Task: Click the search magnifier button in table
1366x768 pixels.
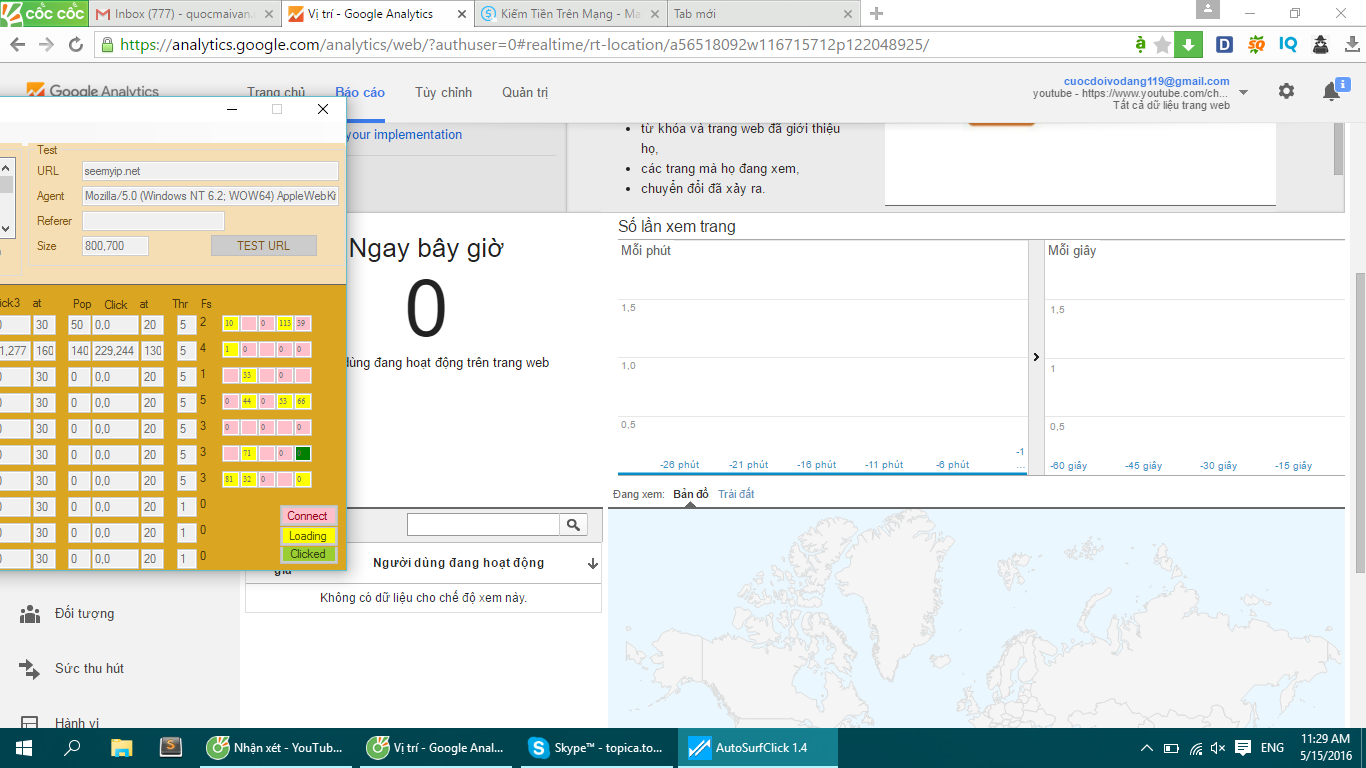Action: [573, 525]
